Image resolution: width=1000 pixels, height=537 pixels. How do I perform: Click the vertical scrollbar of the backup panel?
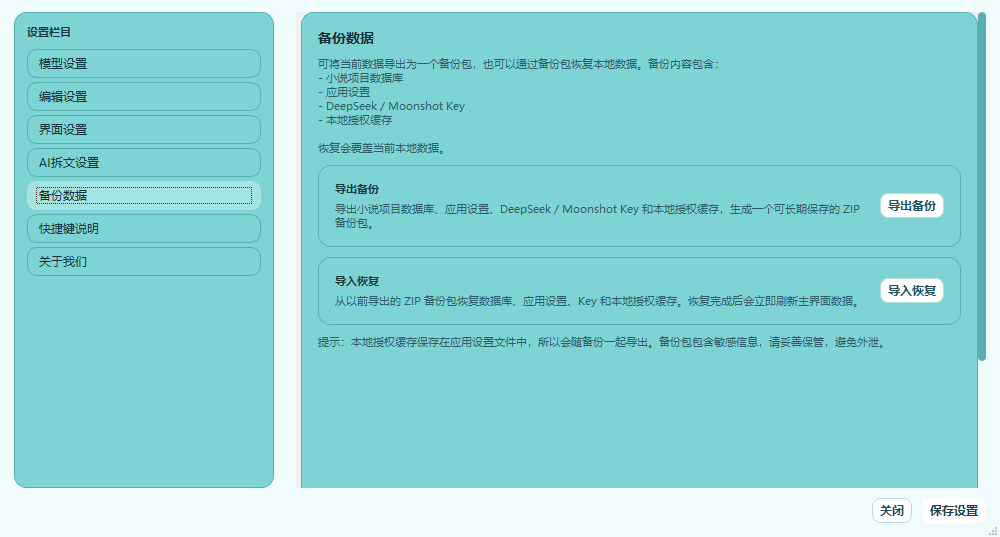pyautogui.click(x=982, y=187)
